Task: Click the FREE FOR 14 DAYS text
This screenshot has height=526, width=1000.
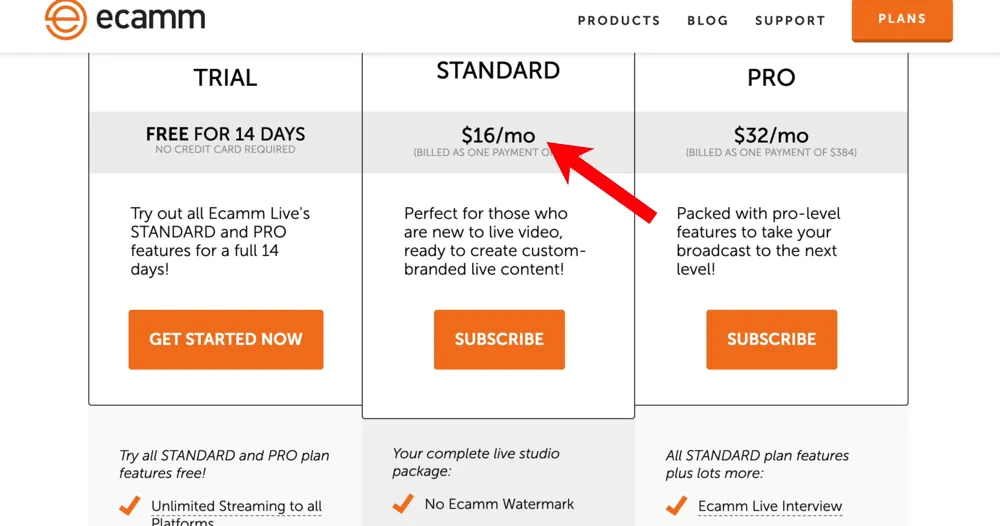Action: click(x=225, y=134)
